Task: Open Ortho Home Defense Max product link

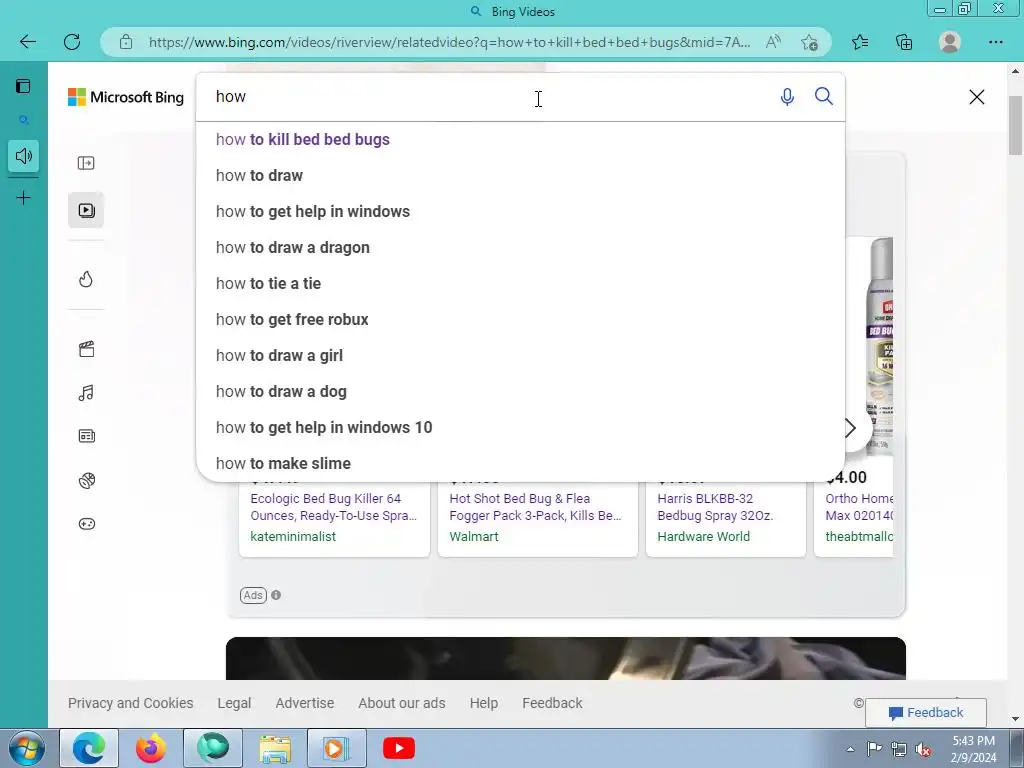Action: pos(859,507)
